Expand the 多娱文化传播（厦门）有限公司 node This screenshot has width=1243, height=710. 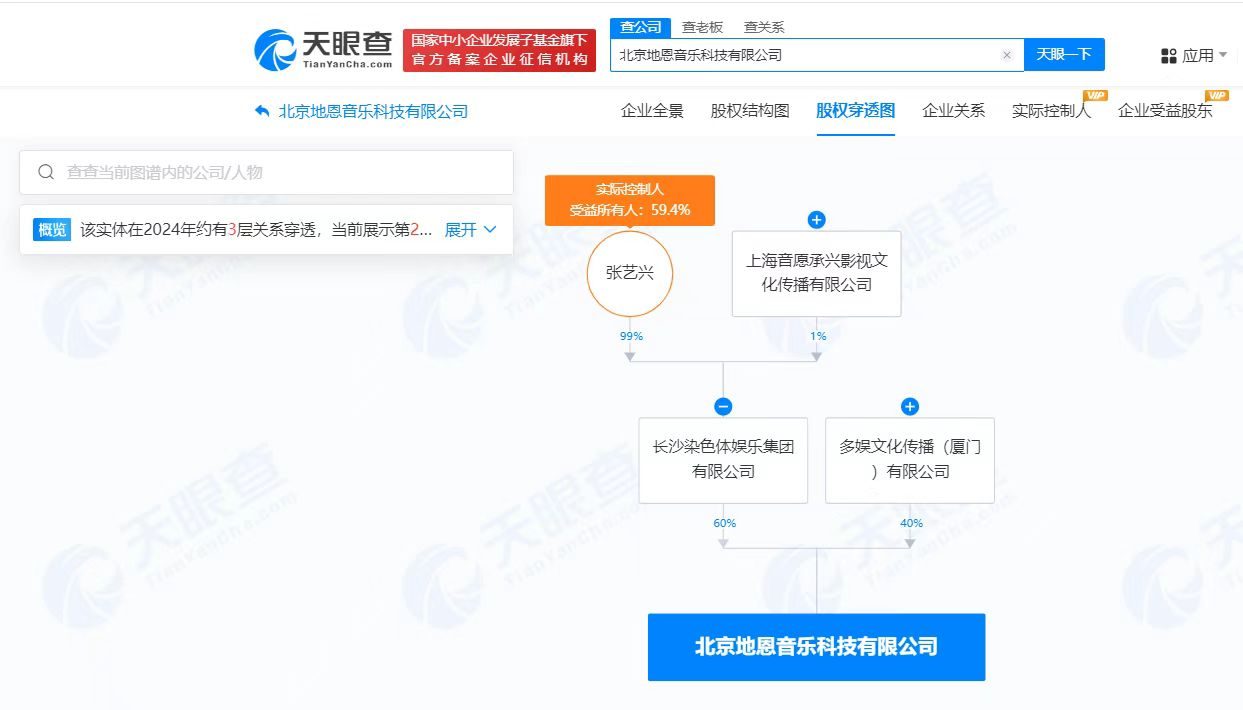coord(909,406)
